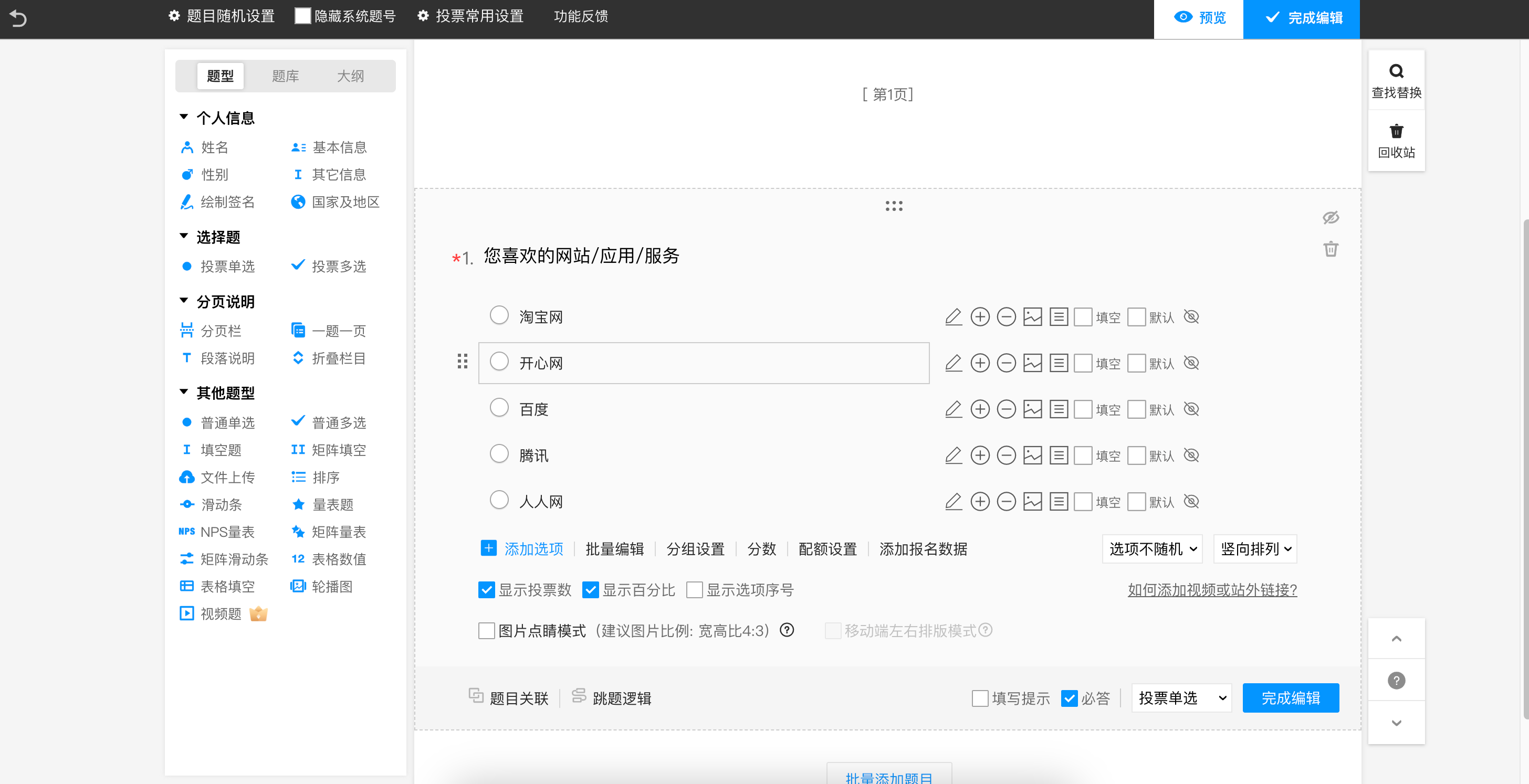Remove 百度 option with minus icon
Viewport: 1529px width, 784px height.
(1006, 409)
